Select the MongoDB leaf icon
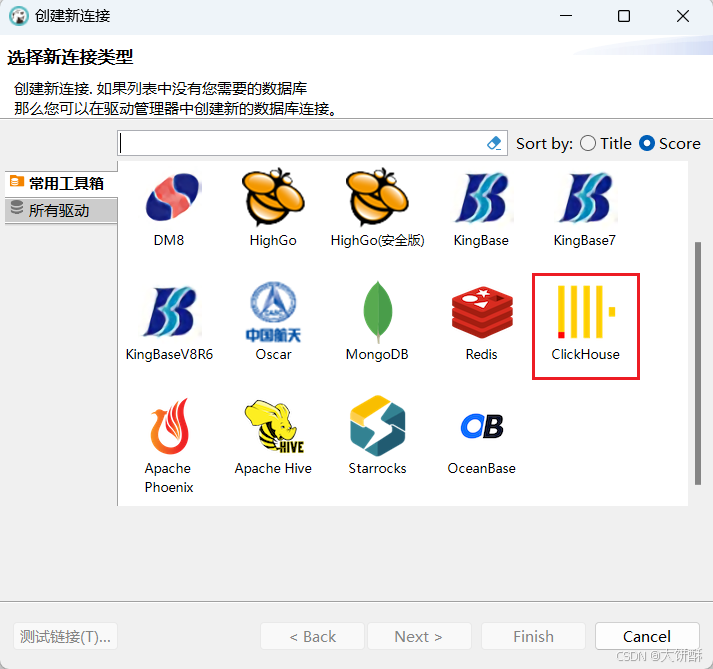713x669 pixels. (x=377, y=312)
